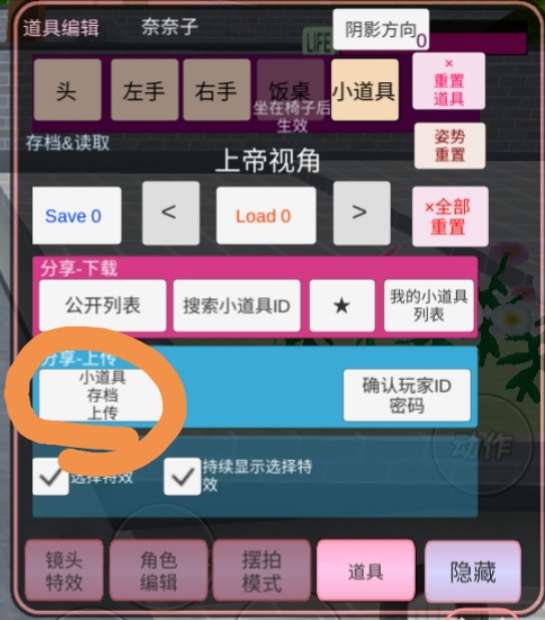Image resolution: width=545 pixels, height=620 pixels.
Task: Select the 右手 body part tab
Action: point(217,90)
